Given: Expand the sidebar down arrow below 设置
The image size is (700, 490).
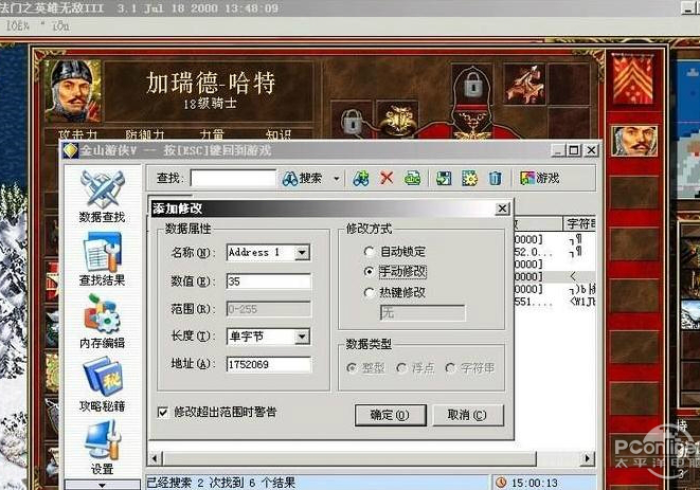Looking at the screenshot, I should point(102,485).
